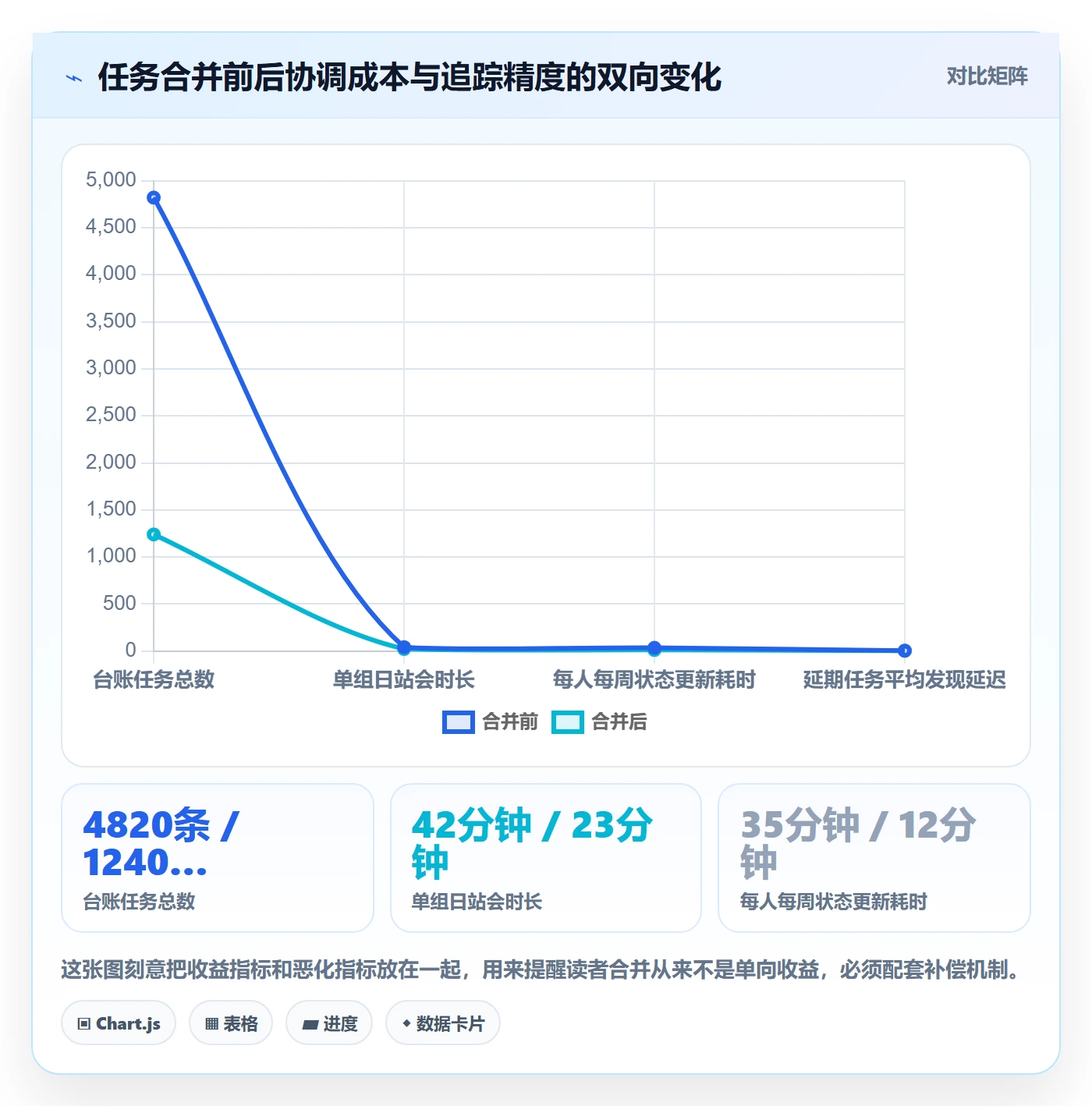Click the 对比矩阵 label in the header
The width and height of the screenshot is (1092, 1106).
tap(987, 76)
